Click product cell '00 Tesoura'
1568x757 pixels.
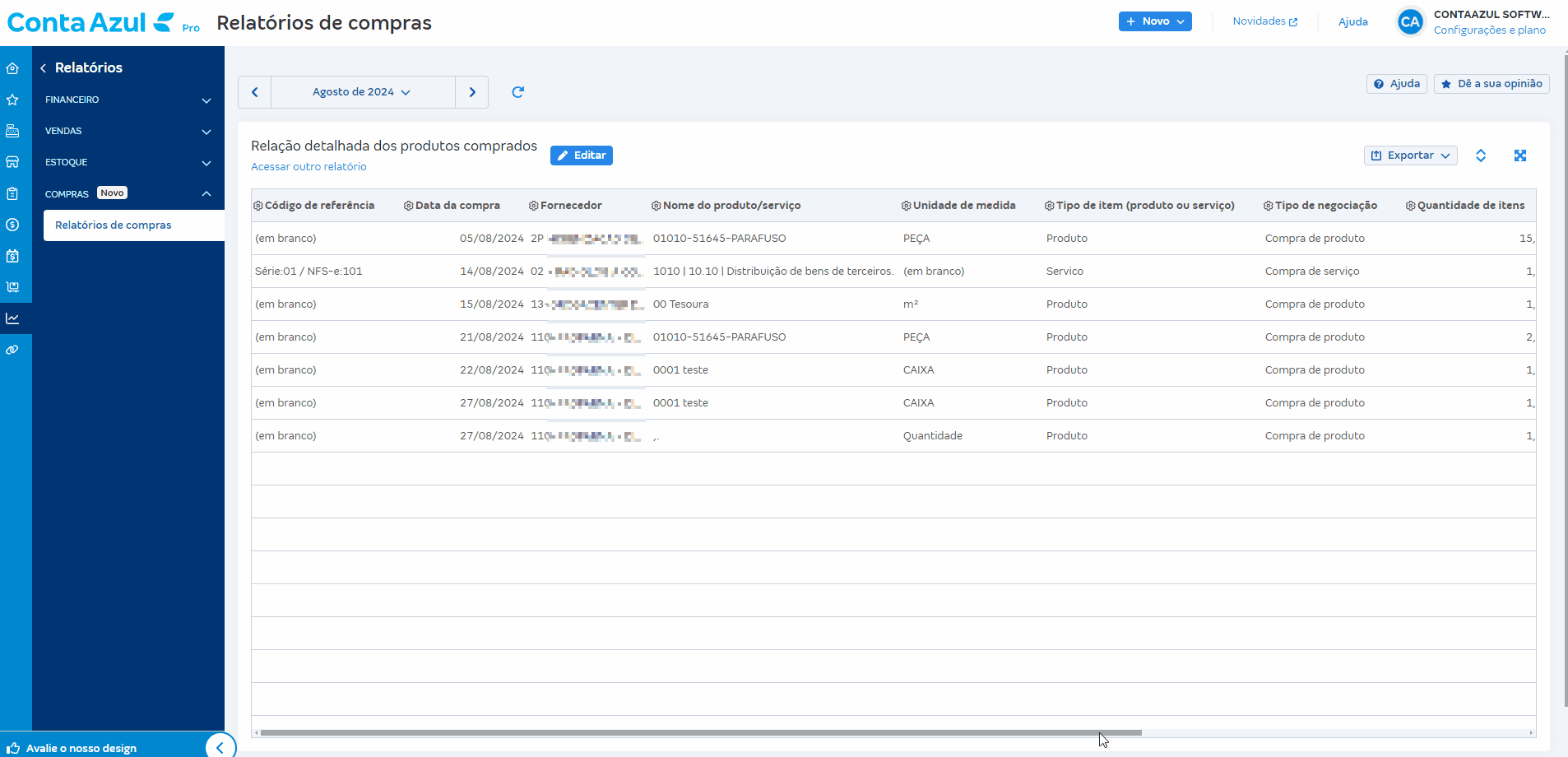point(680,304)
